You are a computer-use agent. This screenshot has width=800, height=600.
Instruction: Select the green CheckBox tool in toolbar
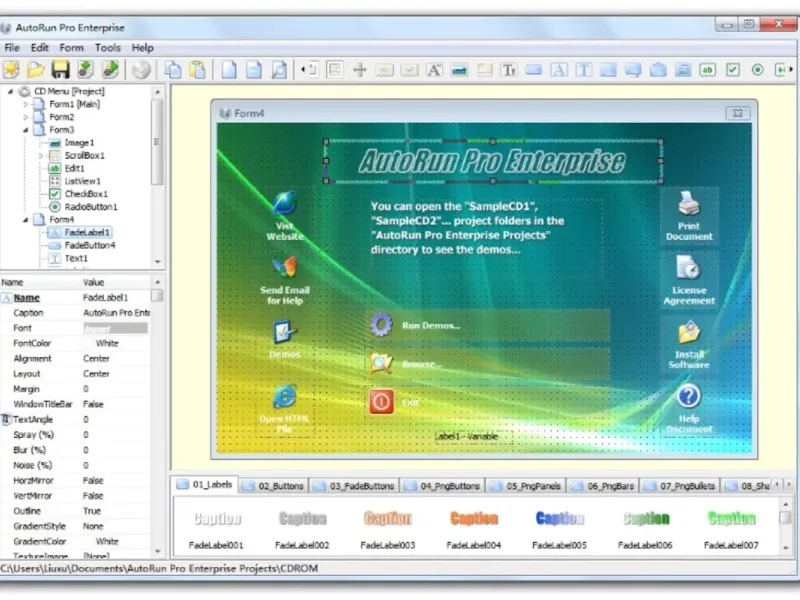[x=733, y=70]
